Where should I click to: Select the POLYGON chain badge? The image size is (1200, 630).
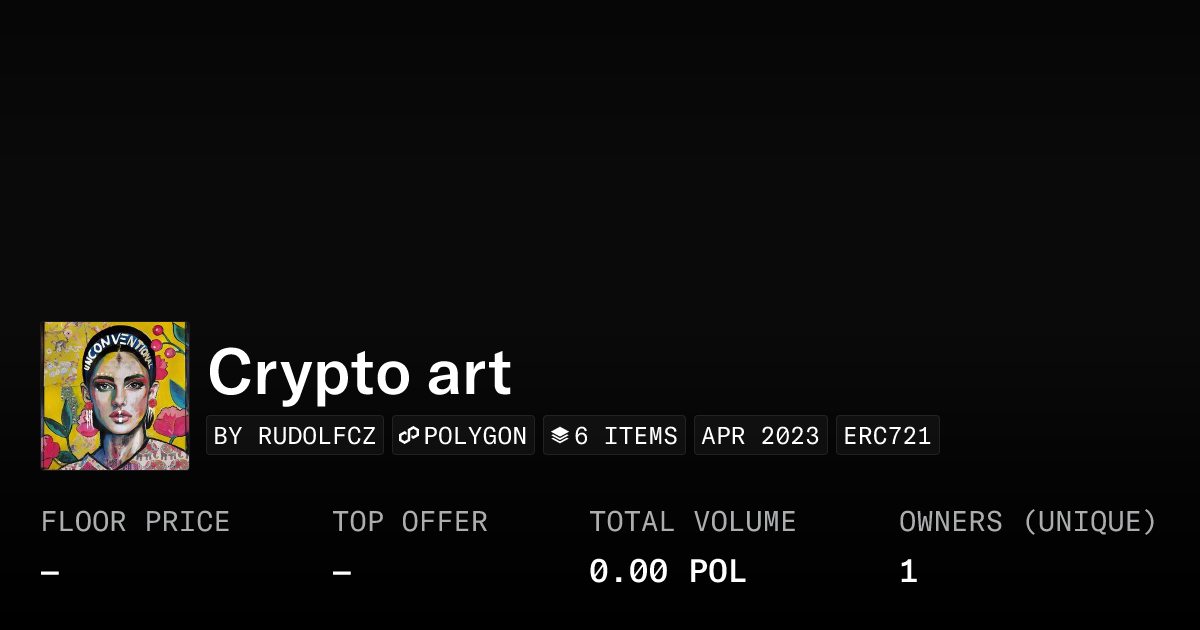pos(463,434)
